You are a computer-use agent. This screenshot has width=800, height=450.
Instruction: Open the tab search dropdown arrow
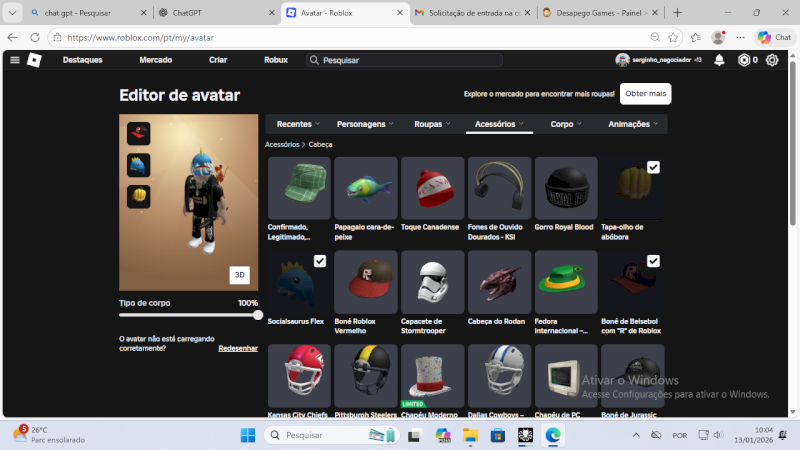(12, 13)
